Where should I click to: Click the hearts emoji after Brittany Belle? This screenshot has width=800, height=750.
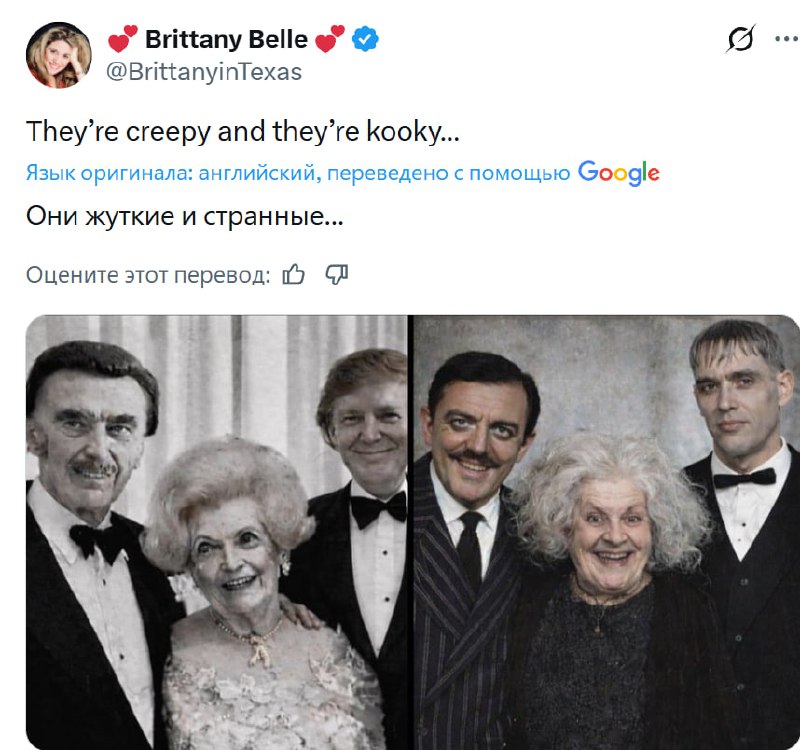(x=329, y=41)
